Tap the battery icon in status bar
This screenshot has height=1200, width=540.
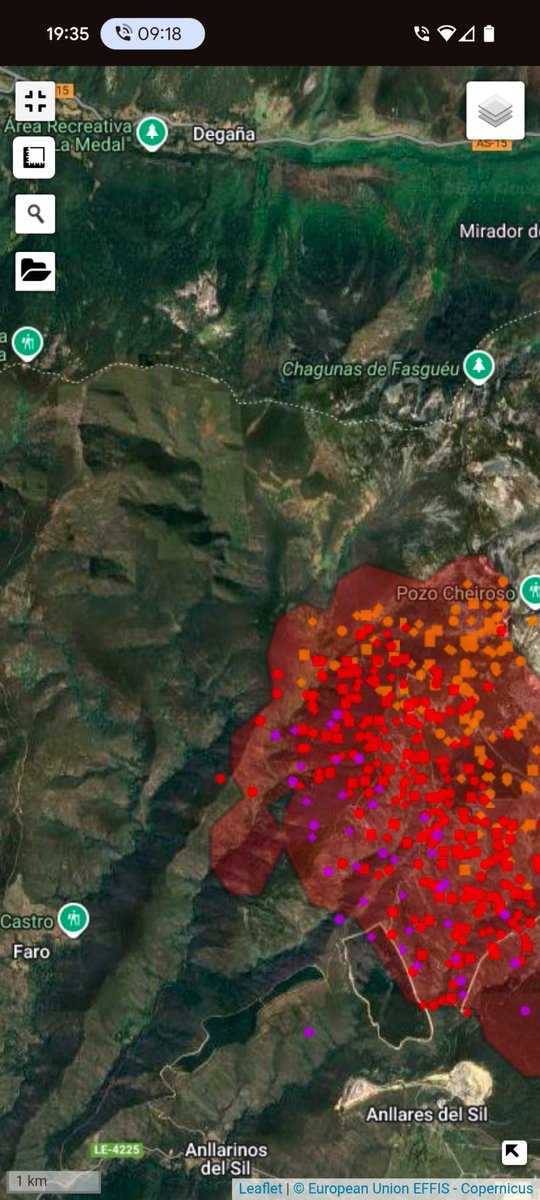tap(489, 34)
